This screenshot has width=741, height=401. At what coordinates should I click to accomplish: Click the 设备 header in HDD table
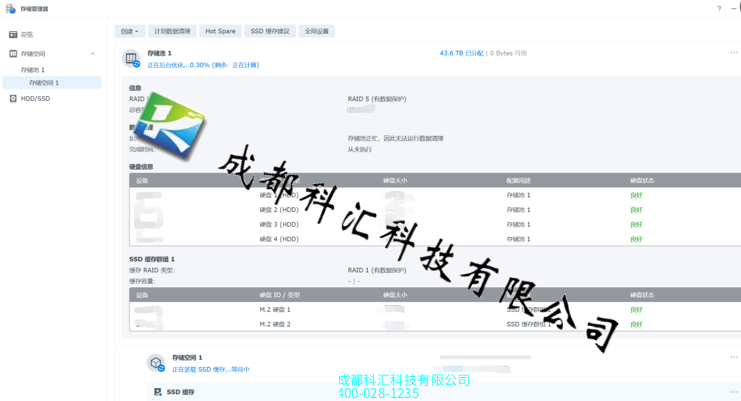tap(142, 180)
